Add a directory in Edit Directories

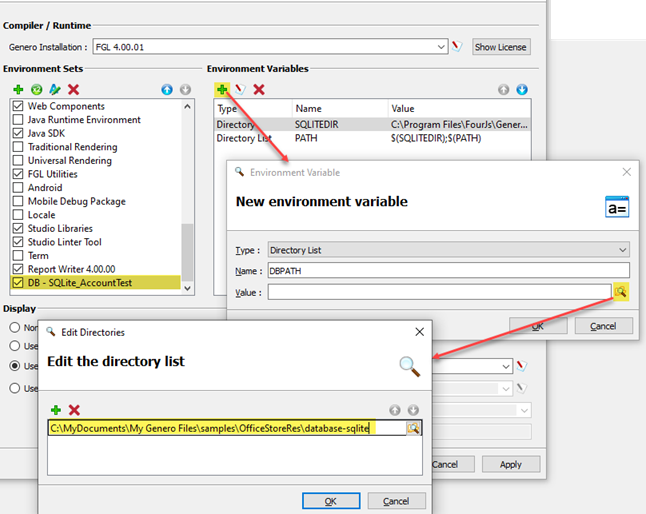(56, 410)
